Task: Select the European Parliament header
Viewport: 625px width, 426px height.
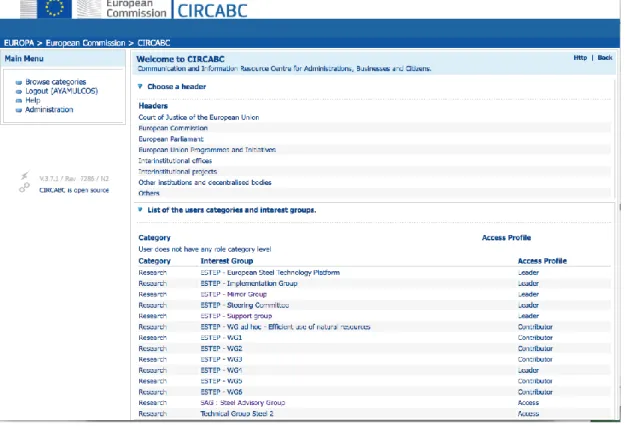Action: click(x=171, y=139)
